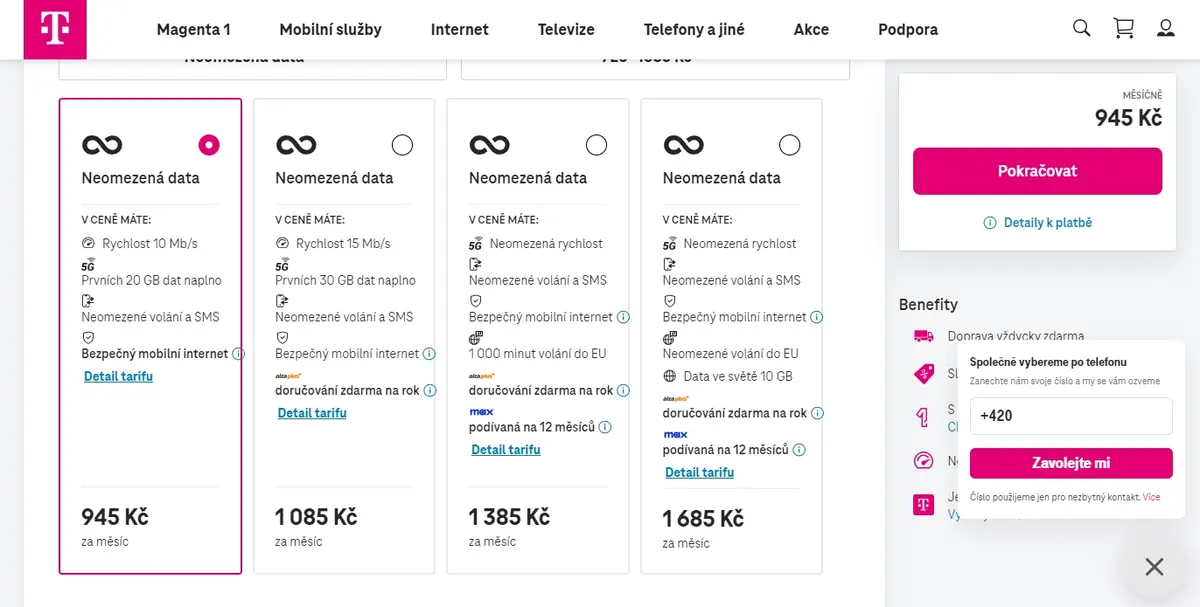
Task: Focus the +420 phone number field
Action: [x=1071, y=416]
